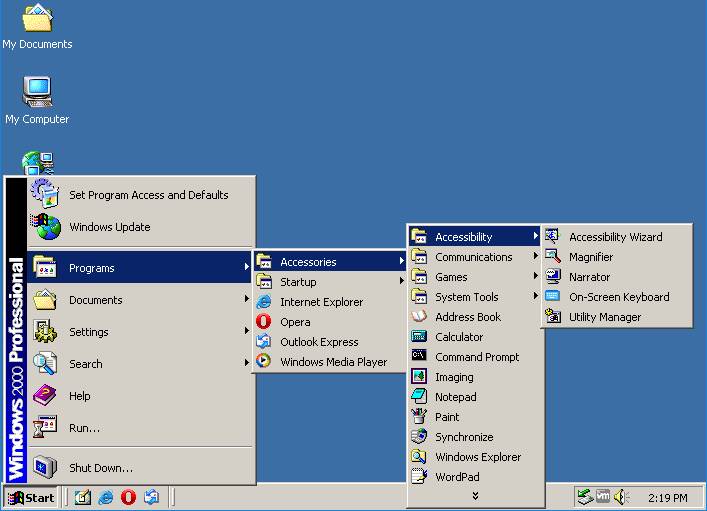The image size is (707, 511).
Task: Click the Imaging icon in Accessories
Action: point(419,376)
